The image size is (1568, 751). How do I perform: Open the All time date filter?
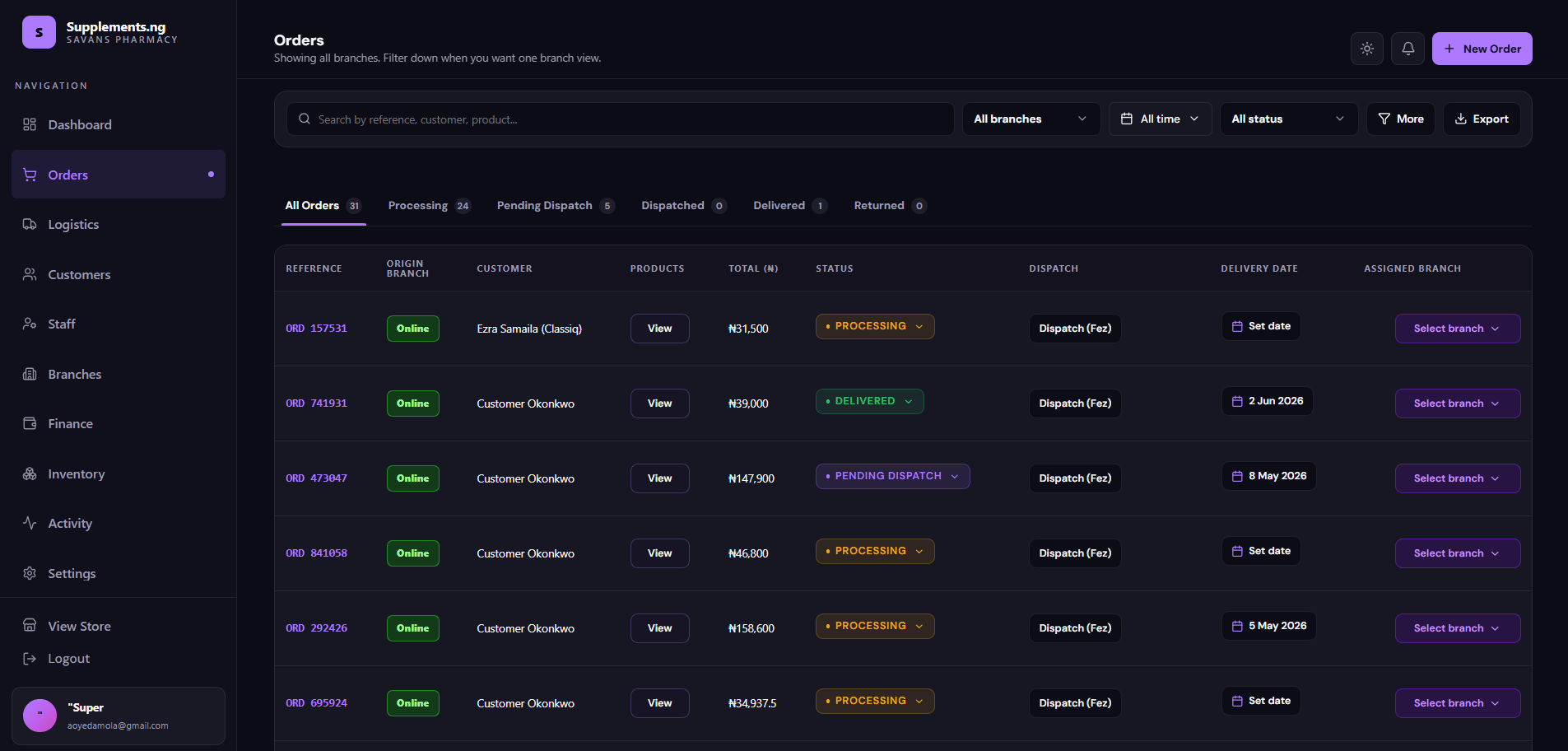point(1161,119)
